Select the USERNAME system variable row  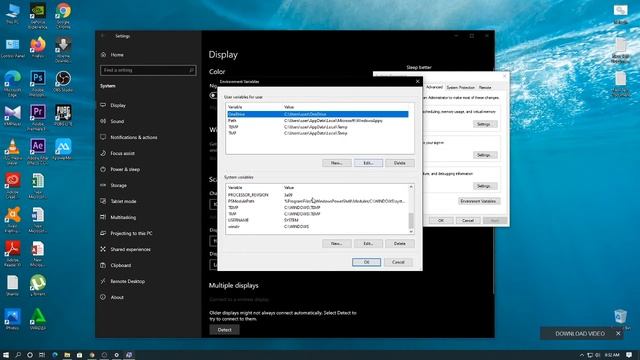coord(317,220)
